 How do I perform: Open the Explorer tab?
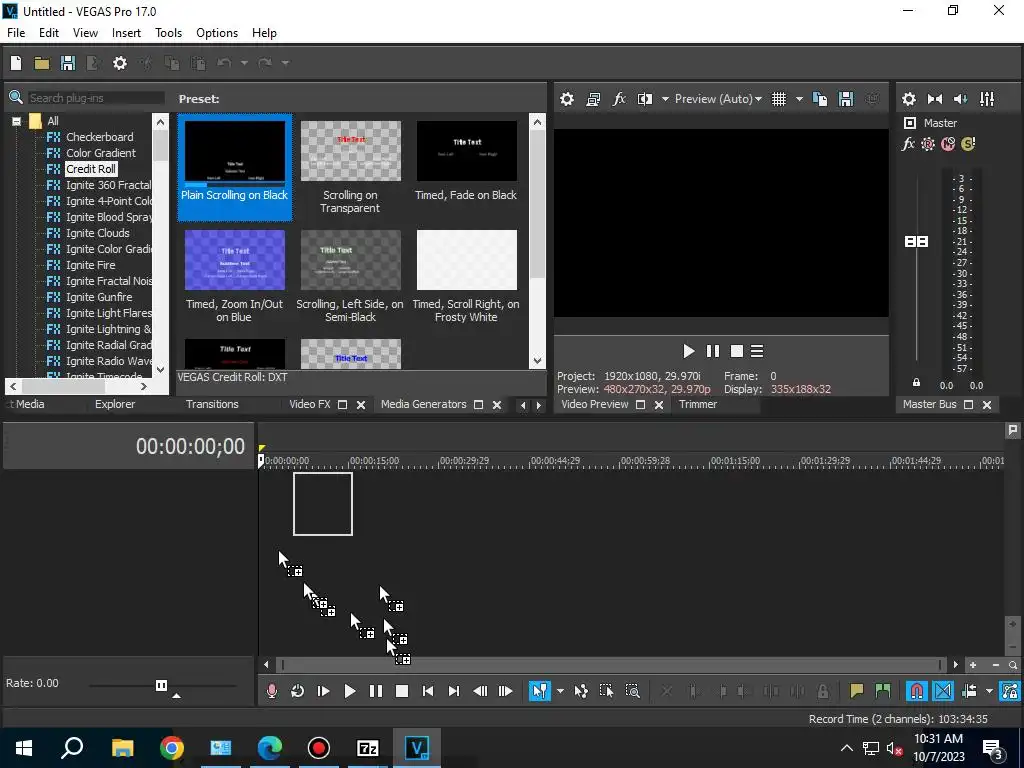(115, 404)
